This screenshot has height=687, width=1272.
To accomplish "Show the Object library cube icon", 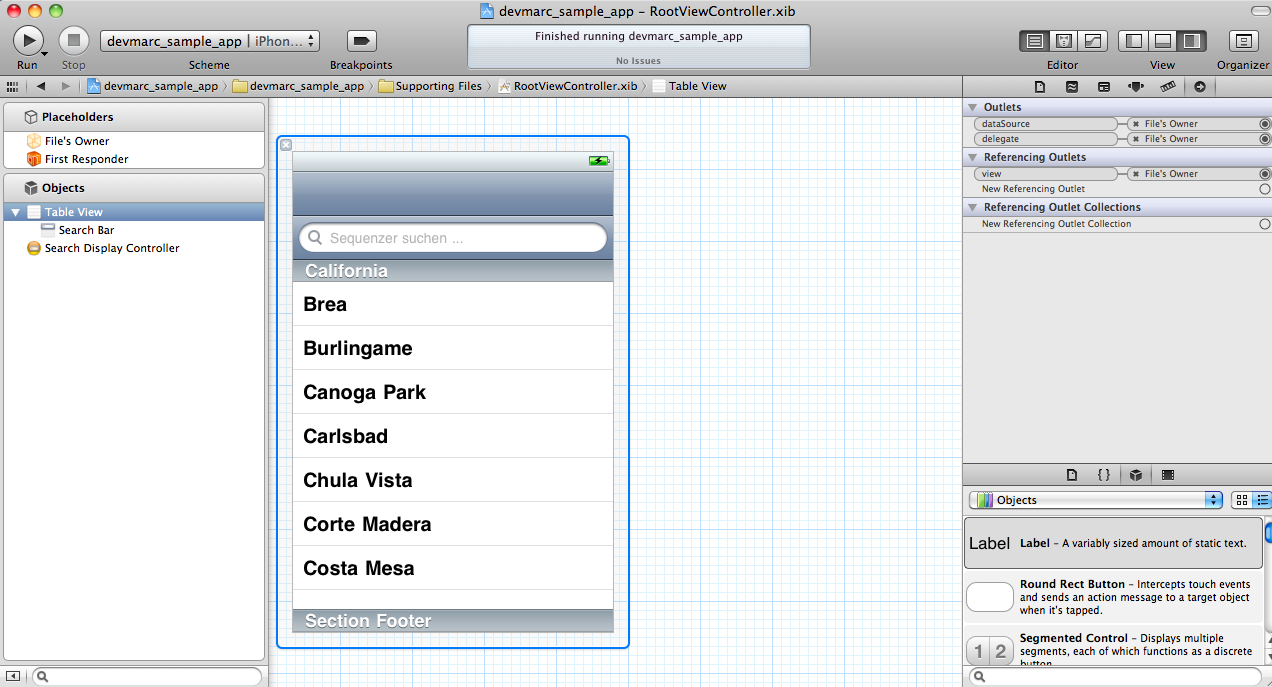I will (x=1135, y=474).
